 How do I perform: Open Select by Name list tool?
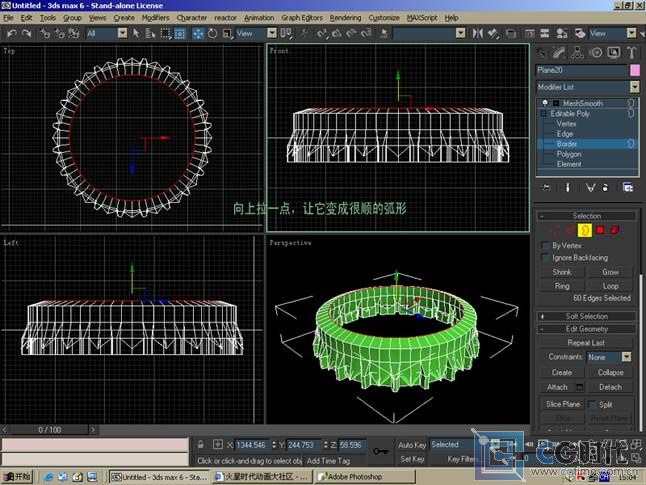coord(150,33)
